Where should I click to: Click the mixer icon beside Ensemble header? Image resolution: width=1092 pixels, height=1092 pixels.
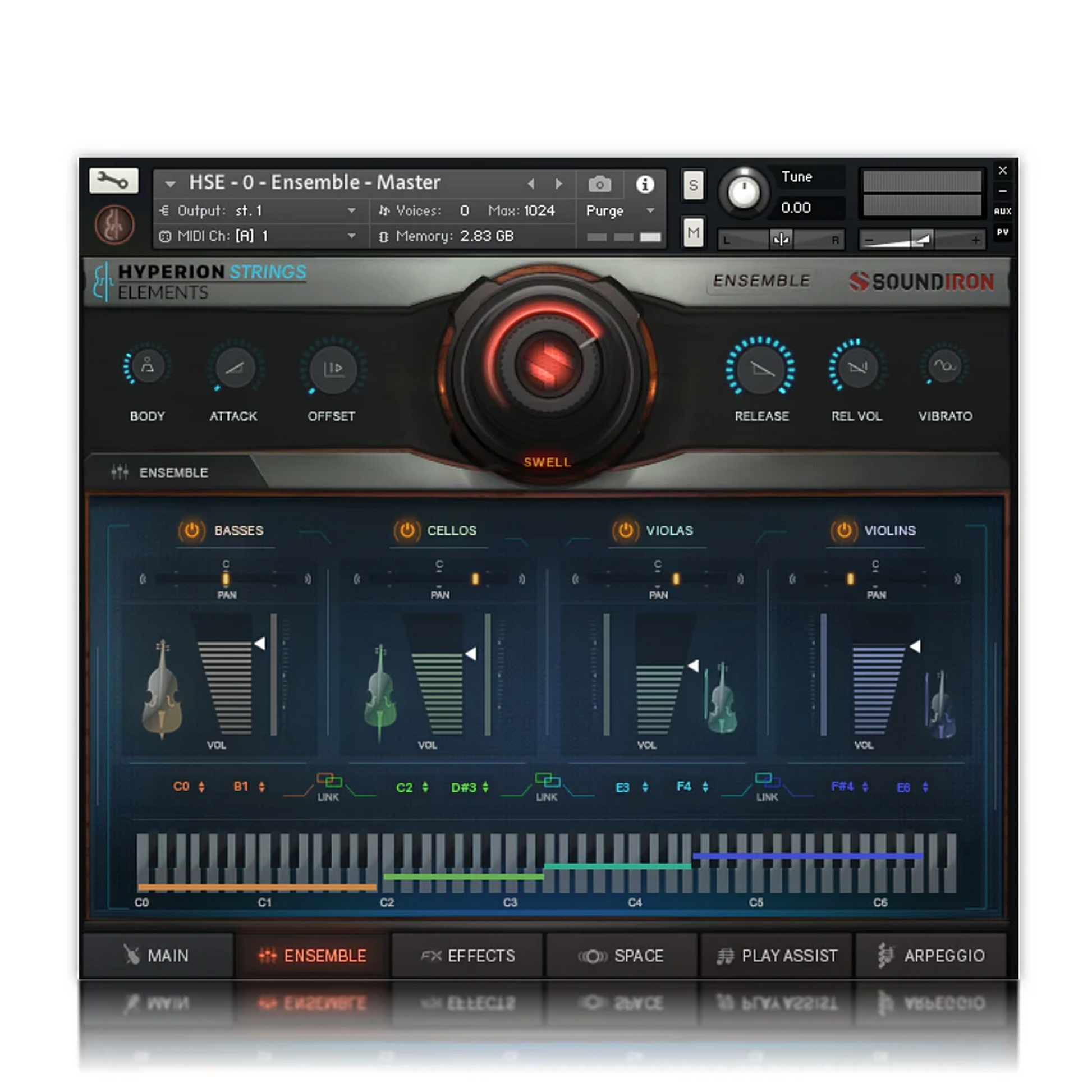pyautogui.click(x=120, y=472)
